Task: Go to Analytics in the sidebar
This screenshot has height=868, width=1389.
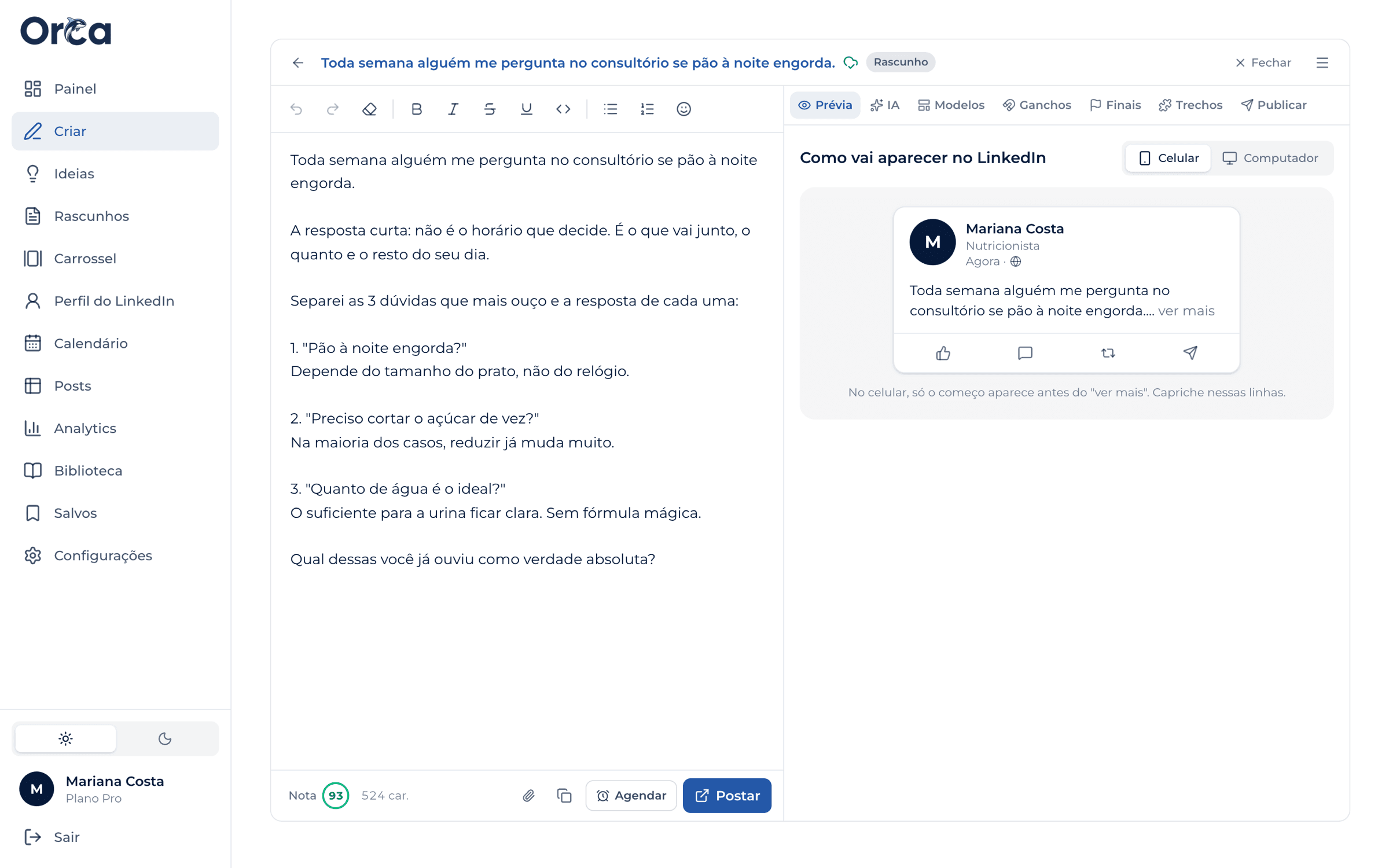Action: coord(115,428)
